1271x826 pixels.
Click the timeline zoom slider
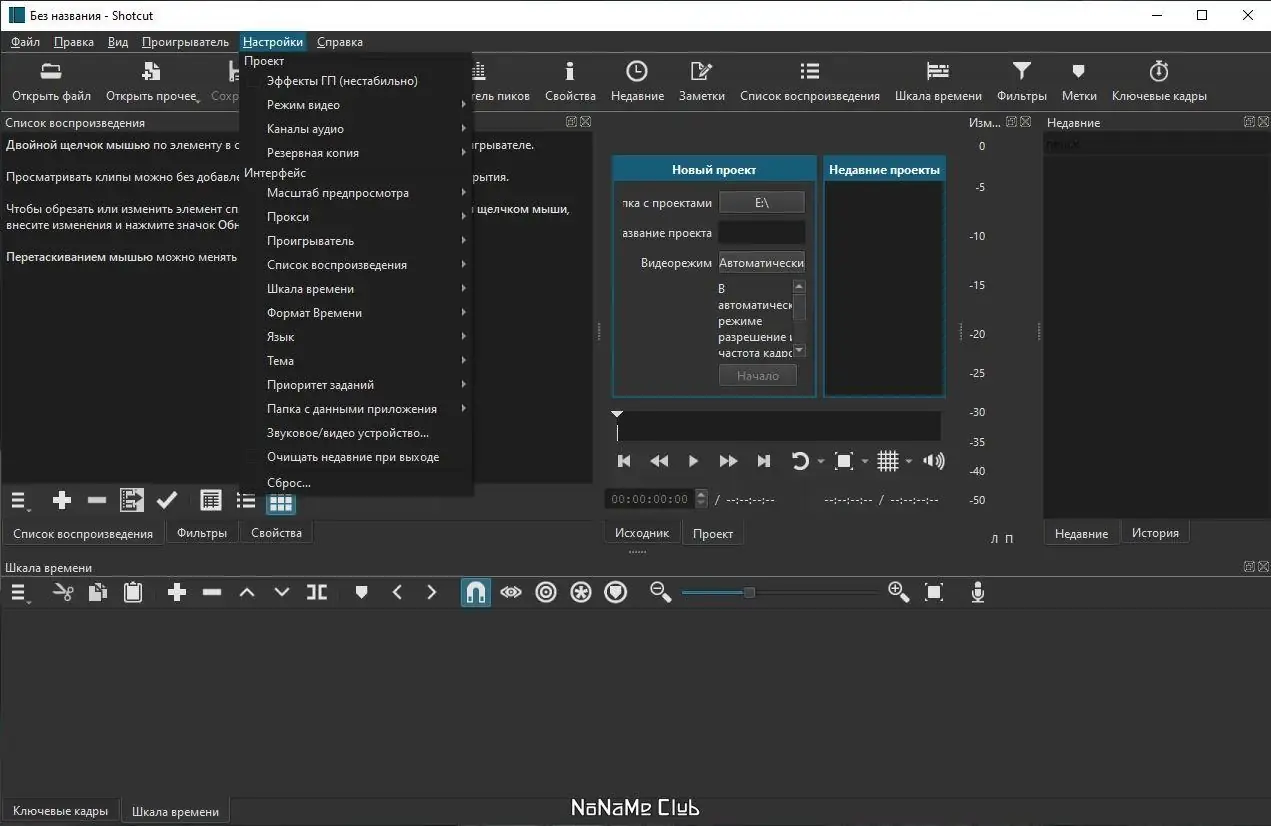748,593
